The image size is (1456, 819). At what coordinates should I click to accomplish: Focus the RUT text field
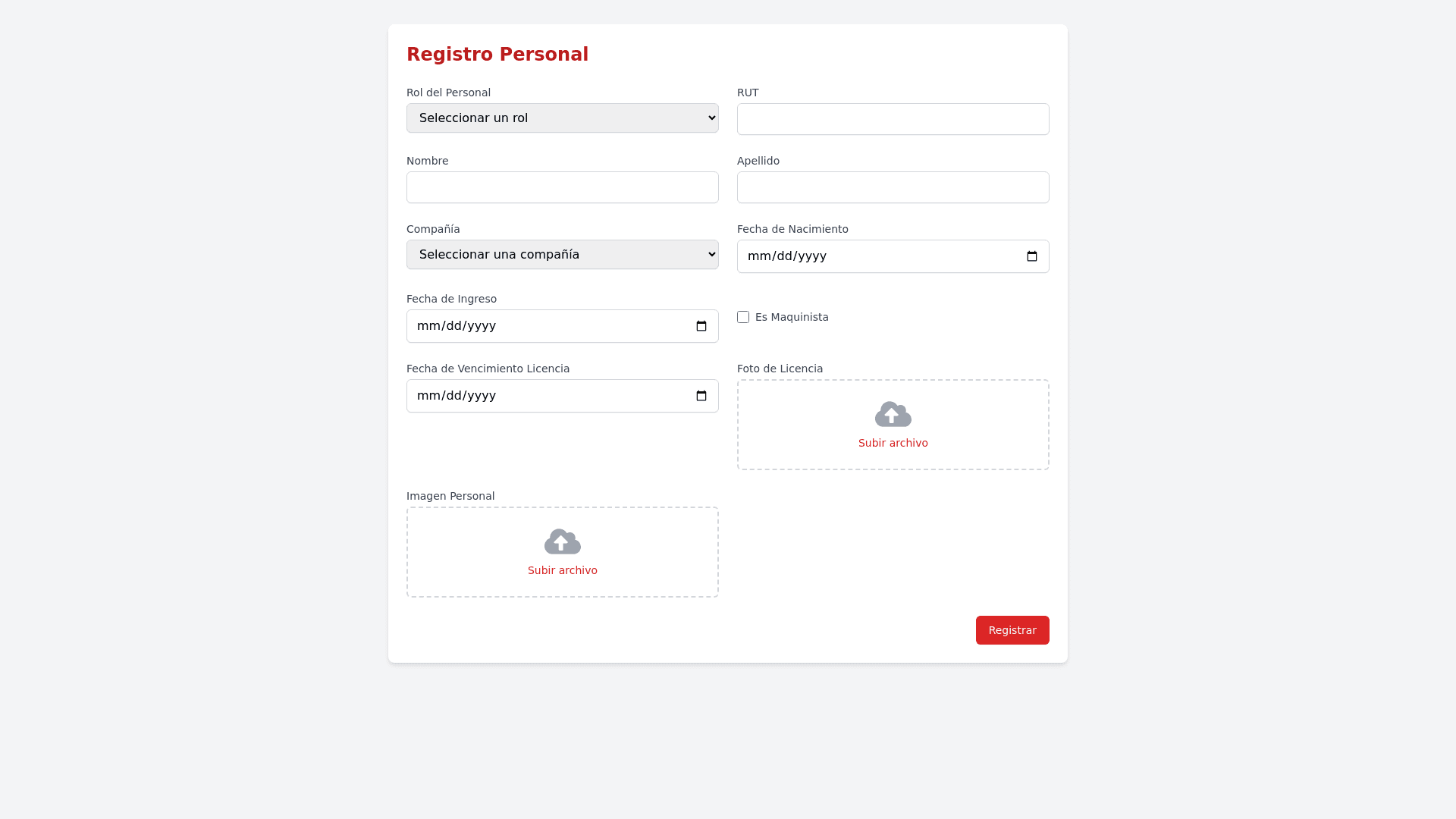[893, 119]
